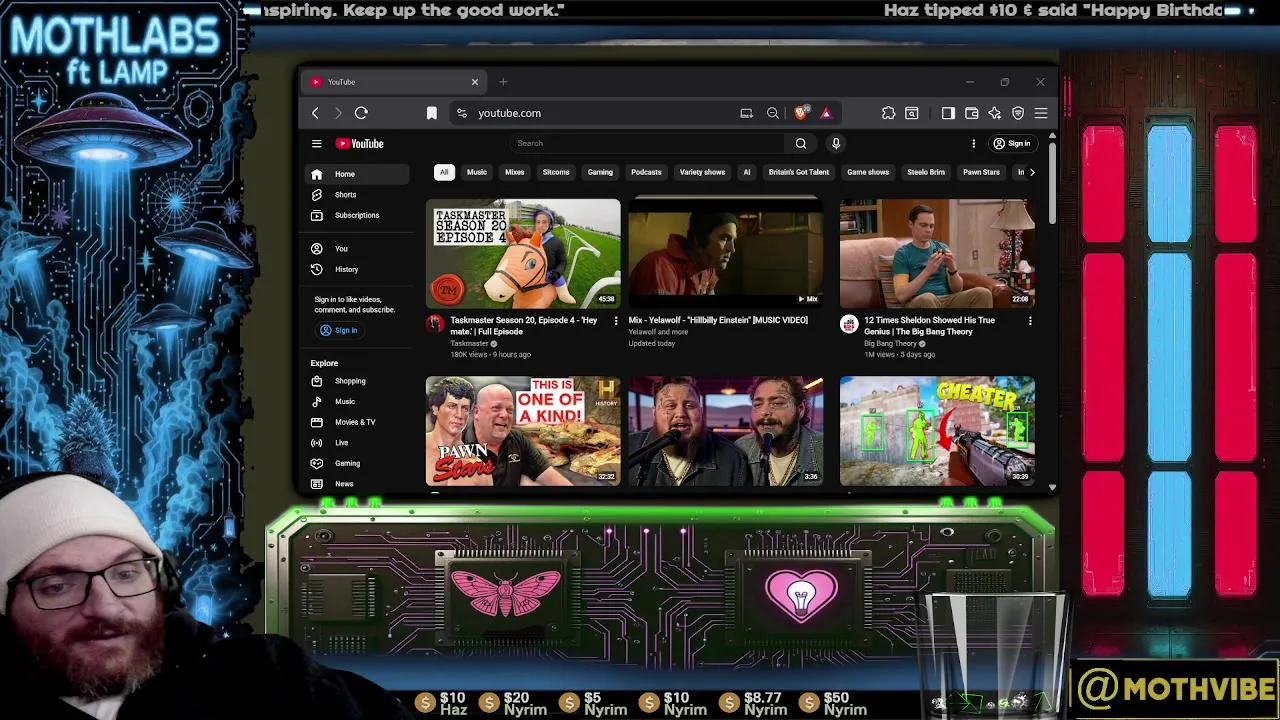Select Home in the sidebar
Image resolution: width=1280 pixels, height=720 pixels.
[x=357, y=174]
